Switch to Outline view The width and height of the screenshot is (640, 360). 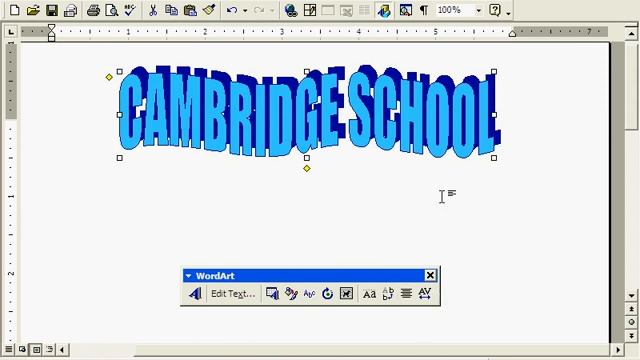coord(49,349)
